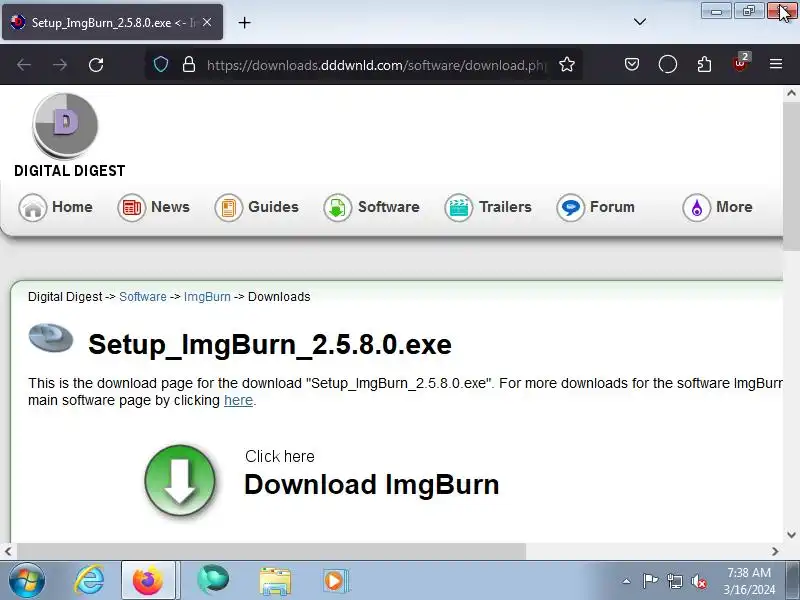Select the Setup_ImgBurn browser tab
The height and width of the screenshot is (600, 800).
point(112,22)
